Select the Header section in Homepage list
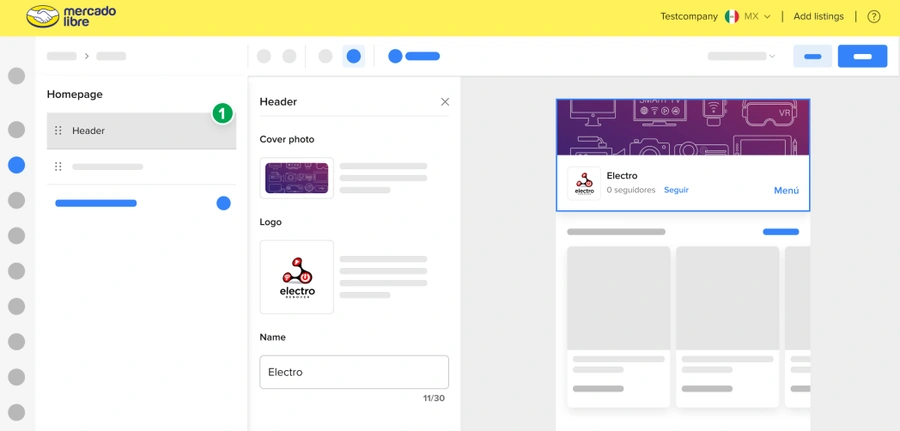Image resolution: width=900 pixels, height=431 pixels. tap(141, 131)
